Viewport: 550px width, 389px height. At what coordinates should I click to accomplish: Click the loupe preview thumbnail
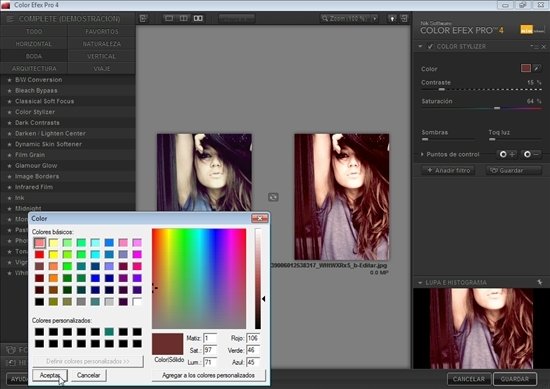click(481, 328)
